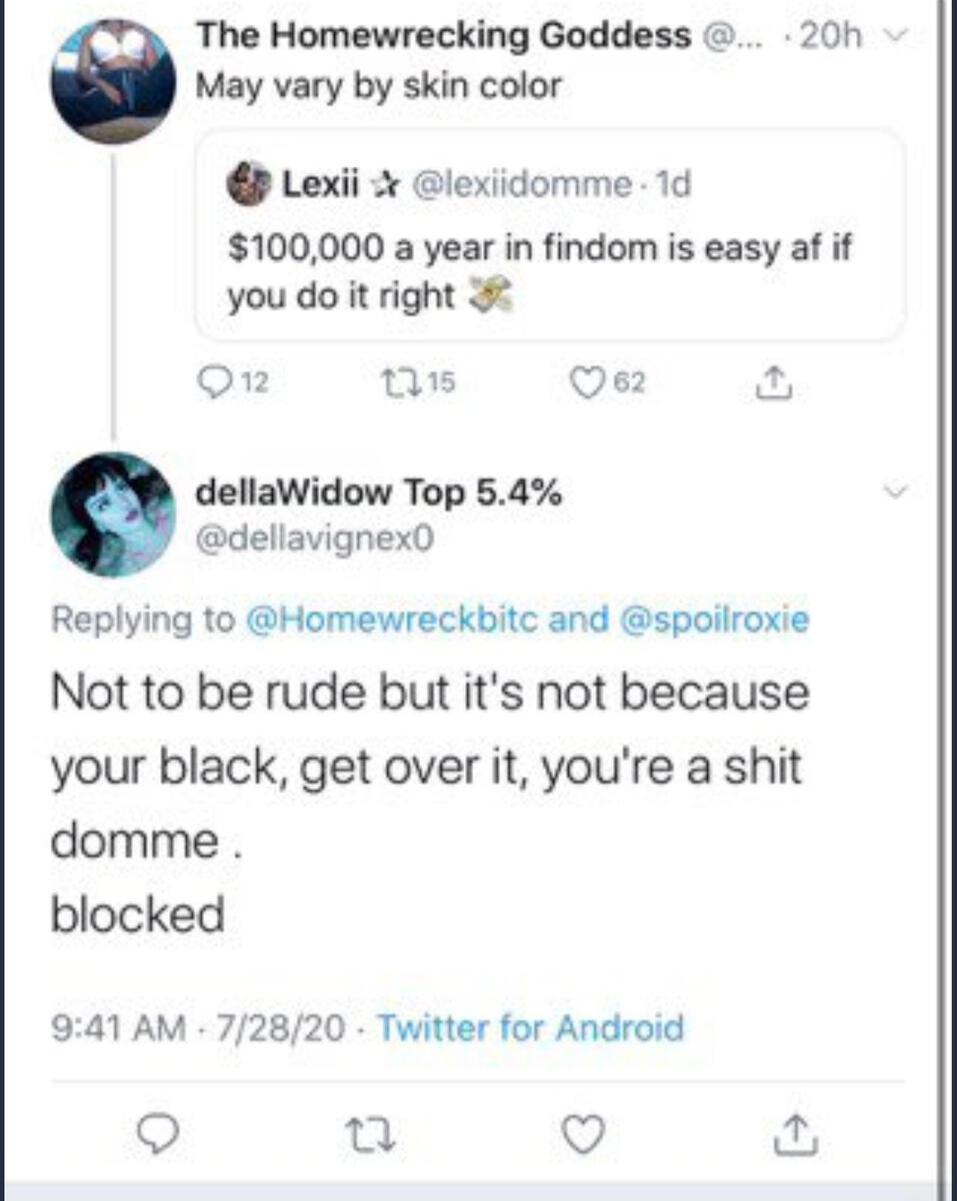Open the Homewrecking Goddess tweet options chevron

(x=900, y=38)
